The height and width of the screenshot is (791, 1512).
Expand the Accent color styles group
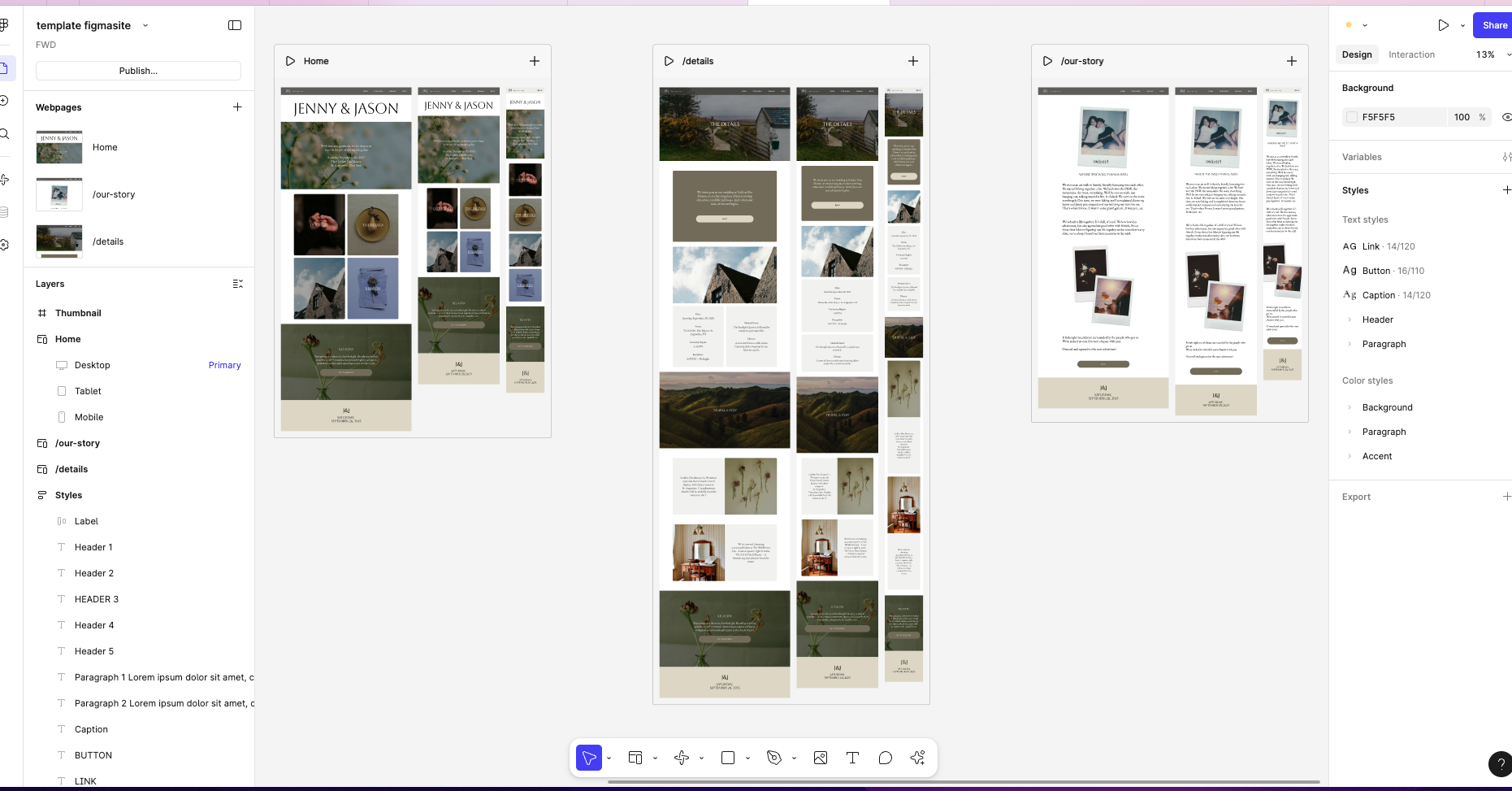(x=1350, y=456)
